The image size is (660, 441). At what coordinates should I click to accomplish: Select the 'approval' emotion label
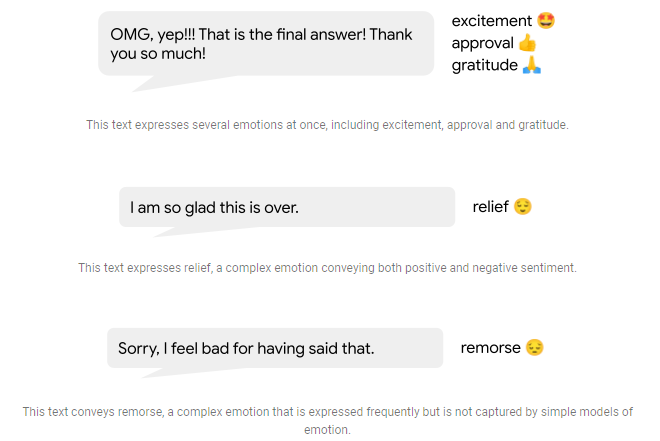[x=483, y=43]
